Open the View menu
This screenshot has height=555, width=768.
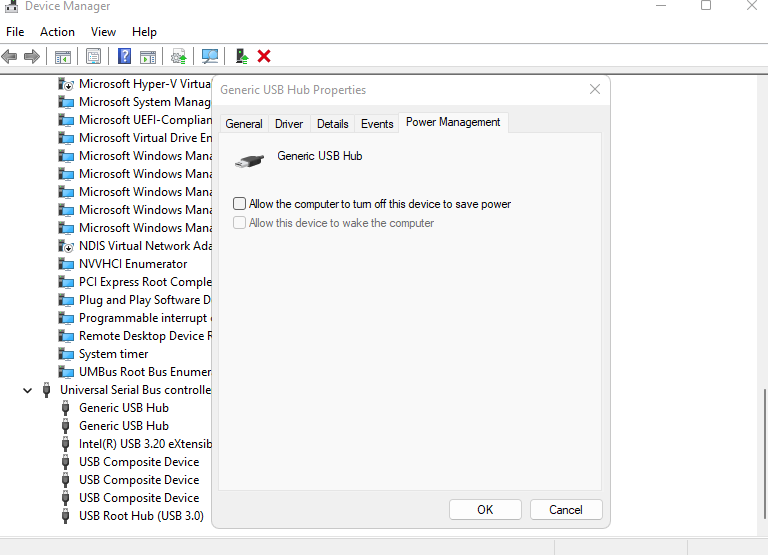coord(103,32)
